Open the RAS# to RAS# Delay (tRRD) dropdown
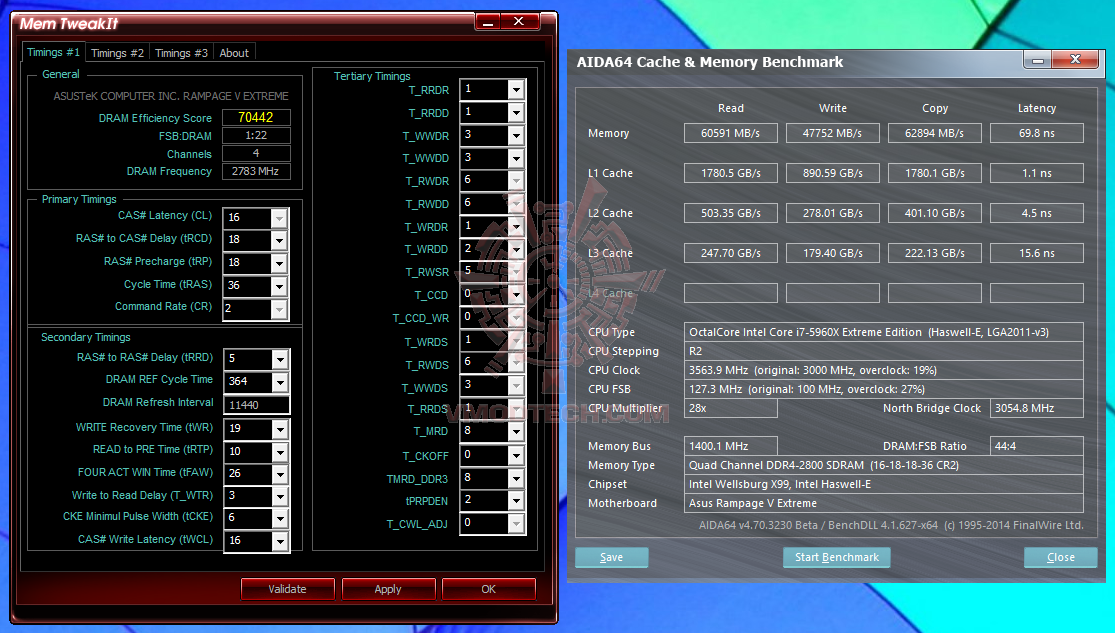Image resolution: width=1115 pixels, height=633 pixels. coord(280,360)
